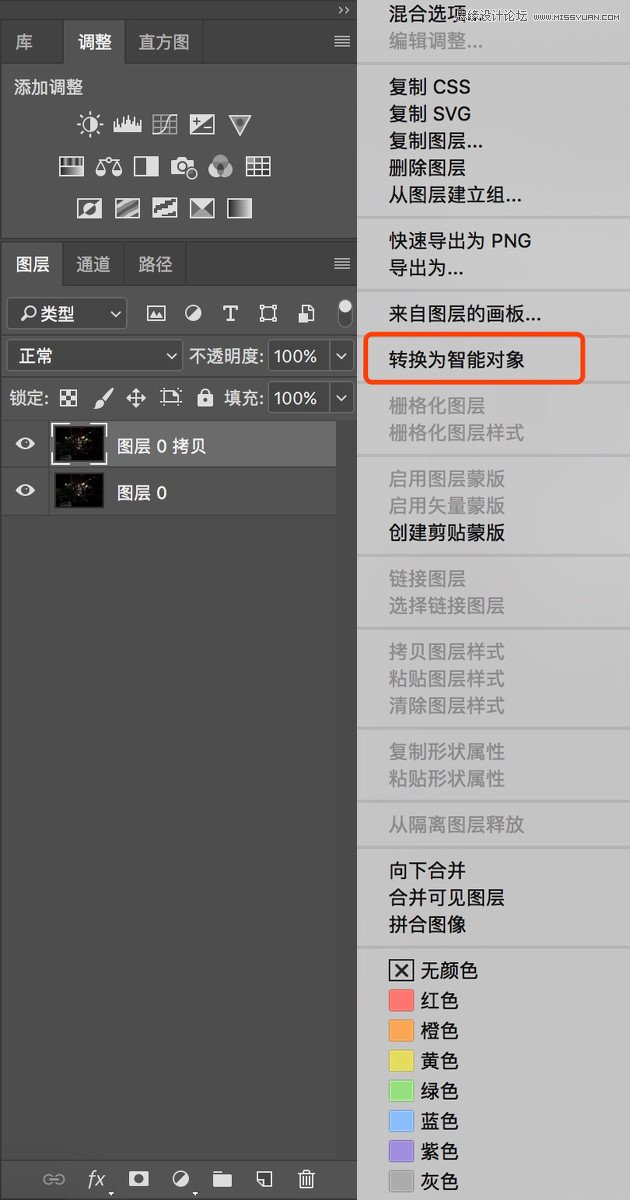The image size is (630, 1200).
Task: Toggle lock transparent pixels
Action: click(68, 398)
